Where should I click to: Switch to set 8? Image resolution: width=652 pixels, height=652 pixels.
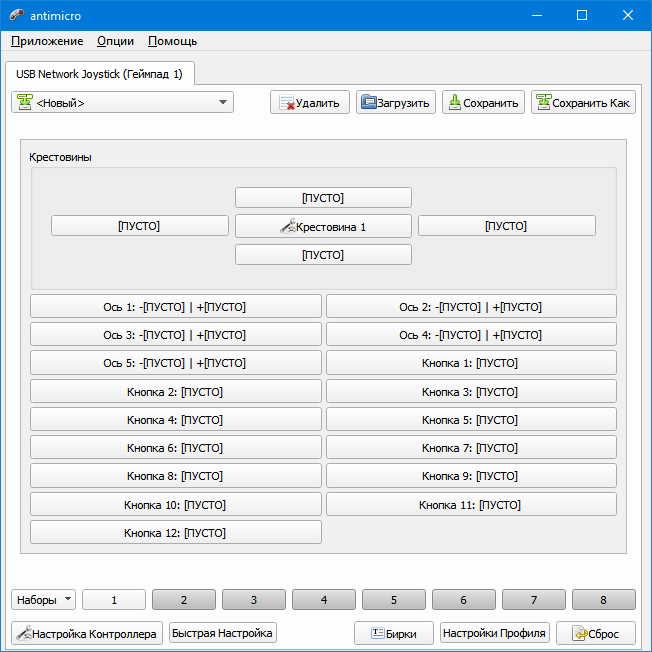tap(604, 600)
